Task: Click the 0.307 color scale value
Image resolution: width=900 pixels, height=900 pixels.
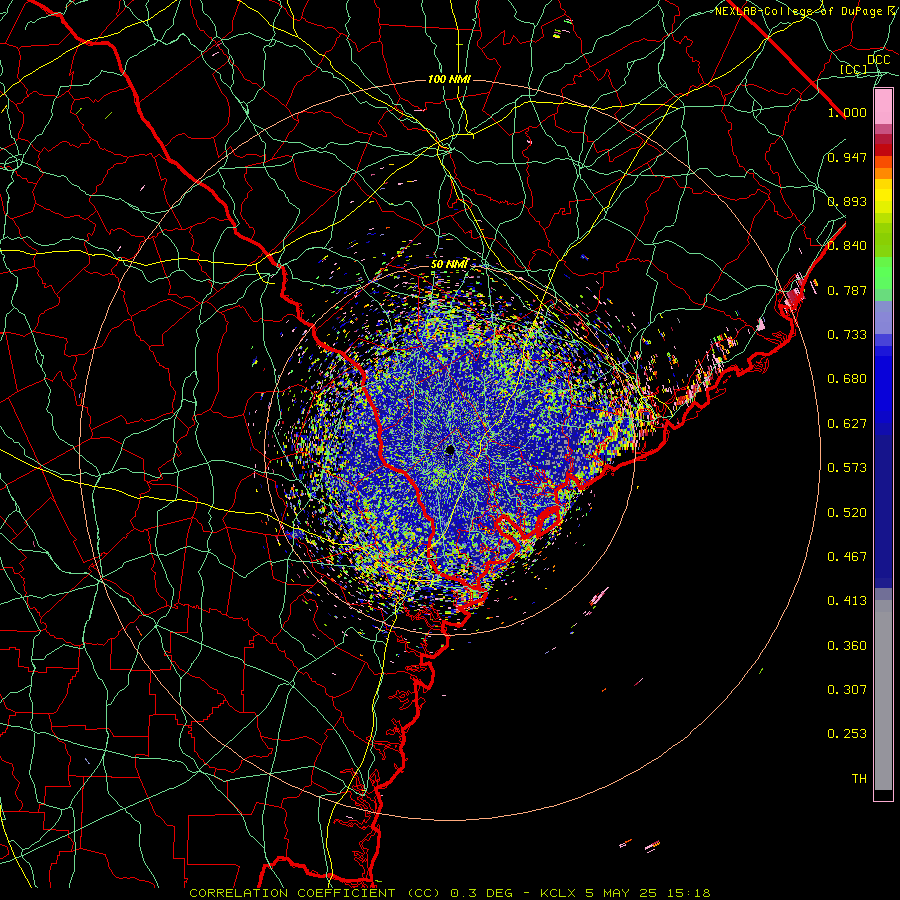Action: tap(847, 690)
